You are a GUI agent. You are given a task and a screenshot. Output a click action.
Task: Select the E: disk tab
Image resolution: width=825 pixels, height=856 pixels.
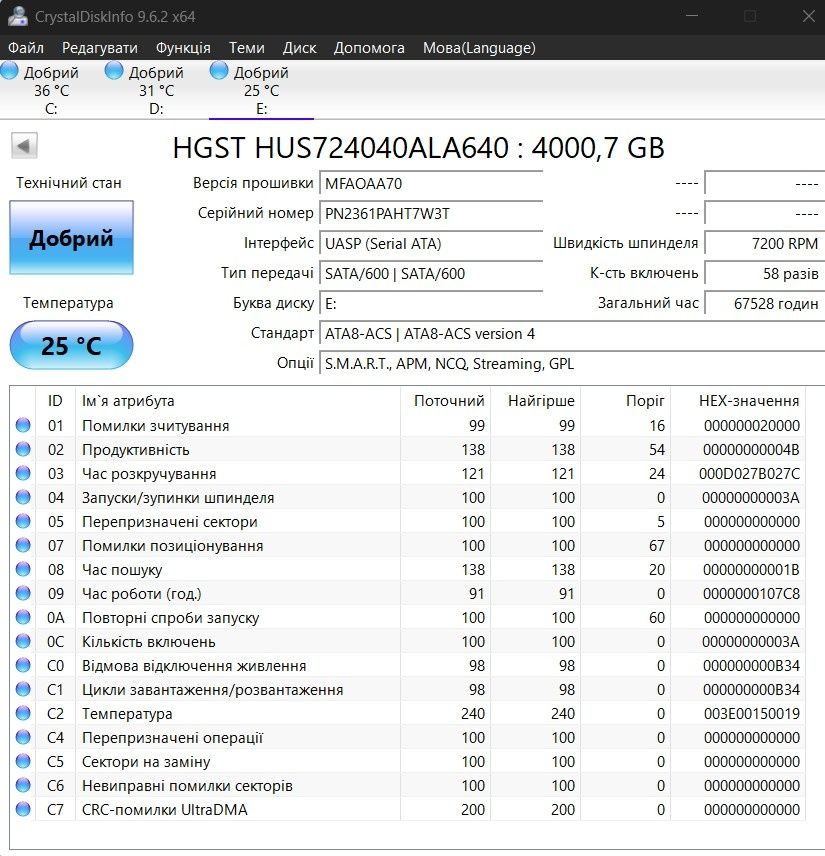261,90
